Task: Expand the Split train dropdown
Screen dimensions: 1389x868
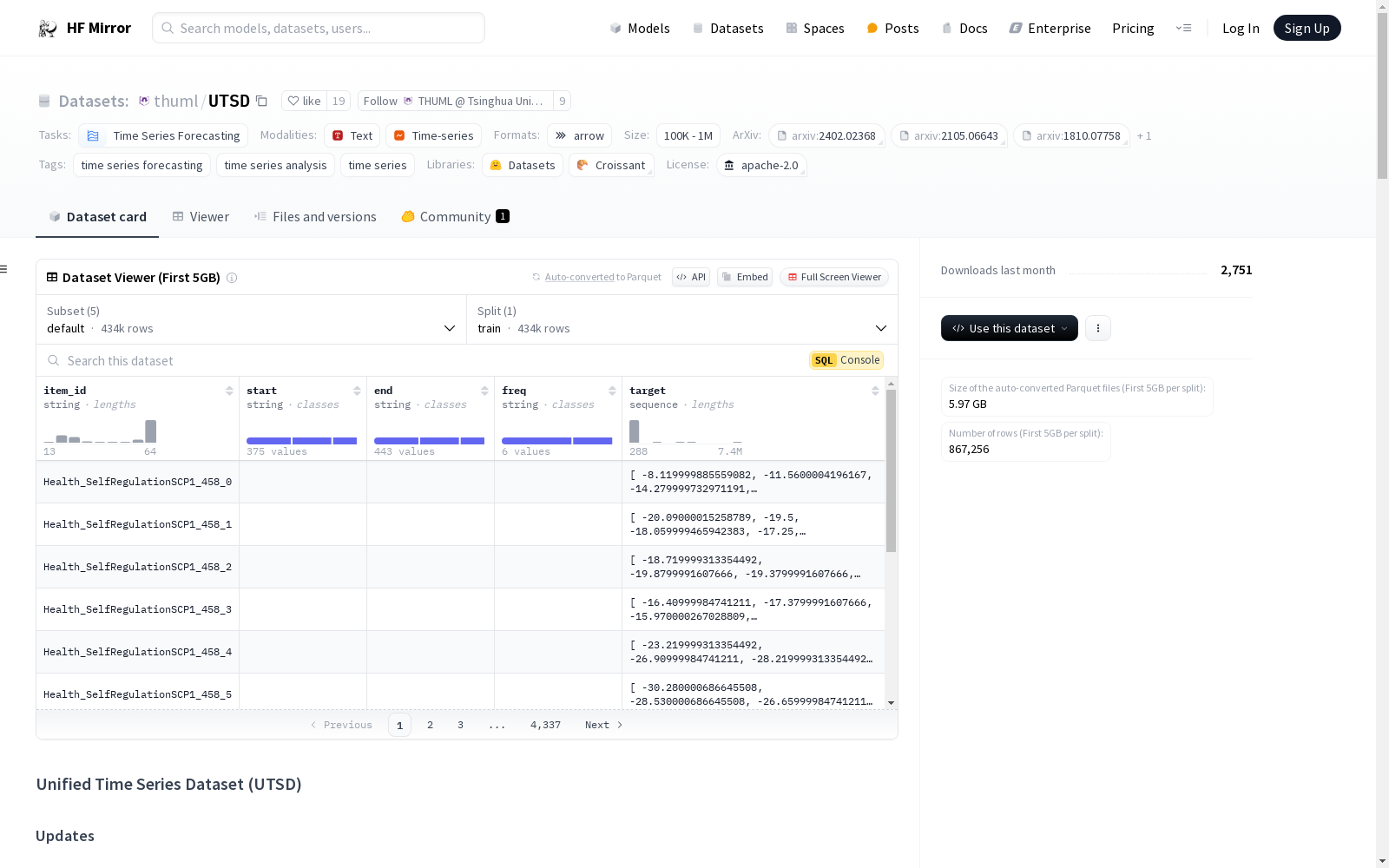Action: (x=682, y=319)
